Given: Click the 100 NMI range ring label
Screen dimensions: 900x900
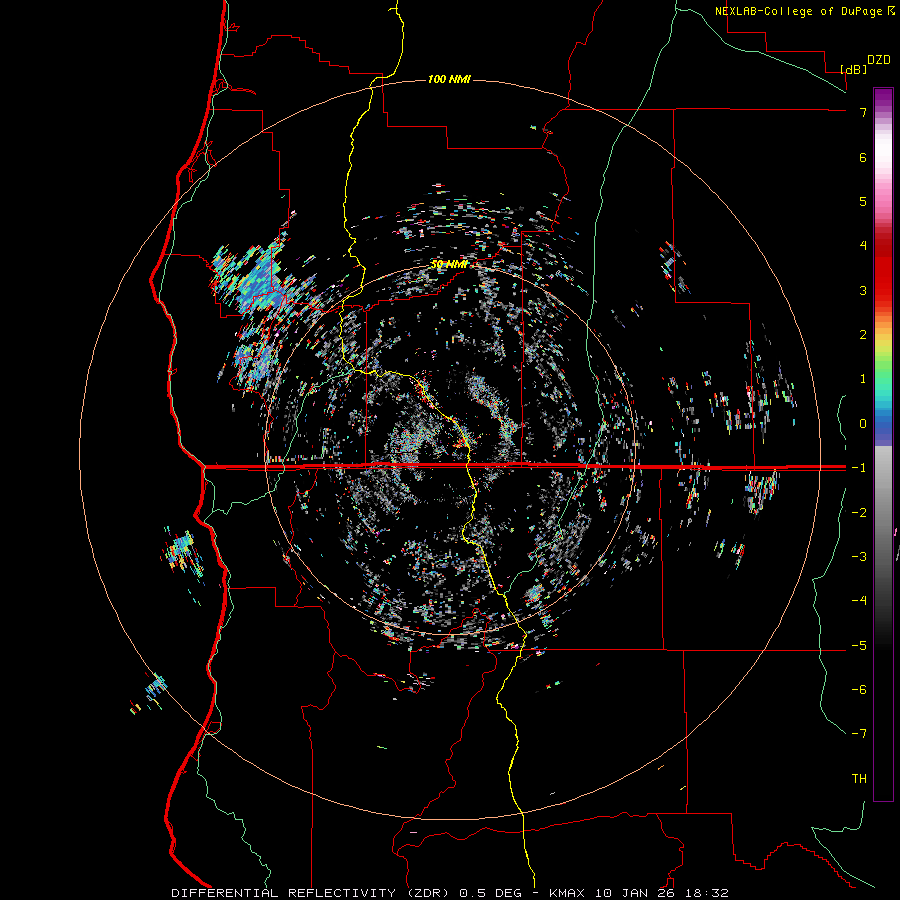Looking at the screenshot, I should coord(449,79).
